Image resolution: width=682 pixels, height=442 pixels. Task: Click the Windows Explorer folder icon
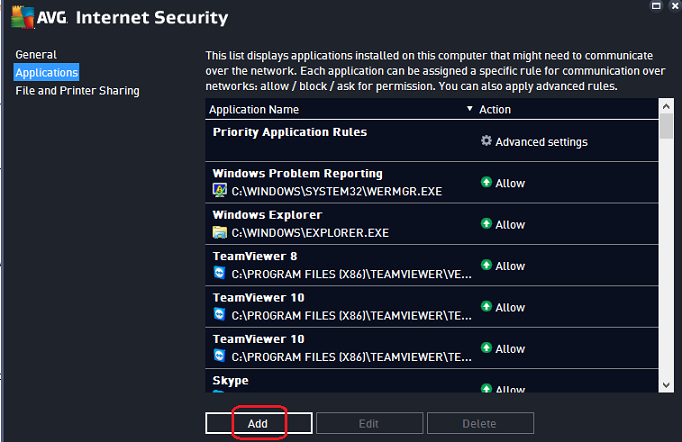tap(220, 232)
